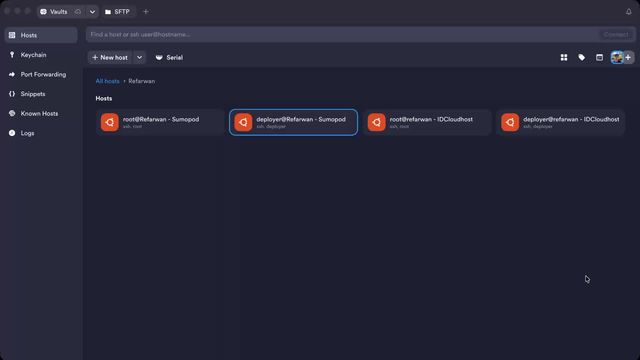The image size is (640, 360).
Task: Select root@Refarwan - Sumopod host
Action: point(160,122)
